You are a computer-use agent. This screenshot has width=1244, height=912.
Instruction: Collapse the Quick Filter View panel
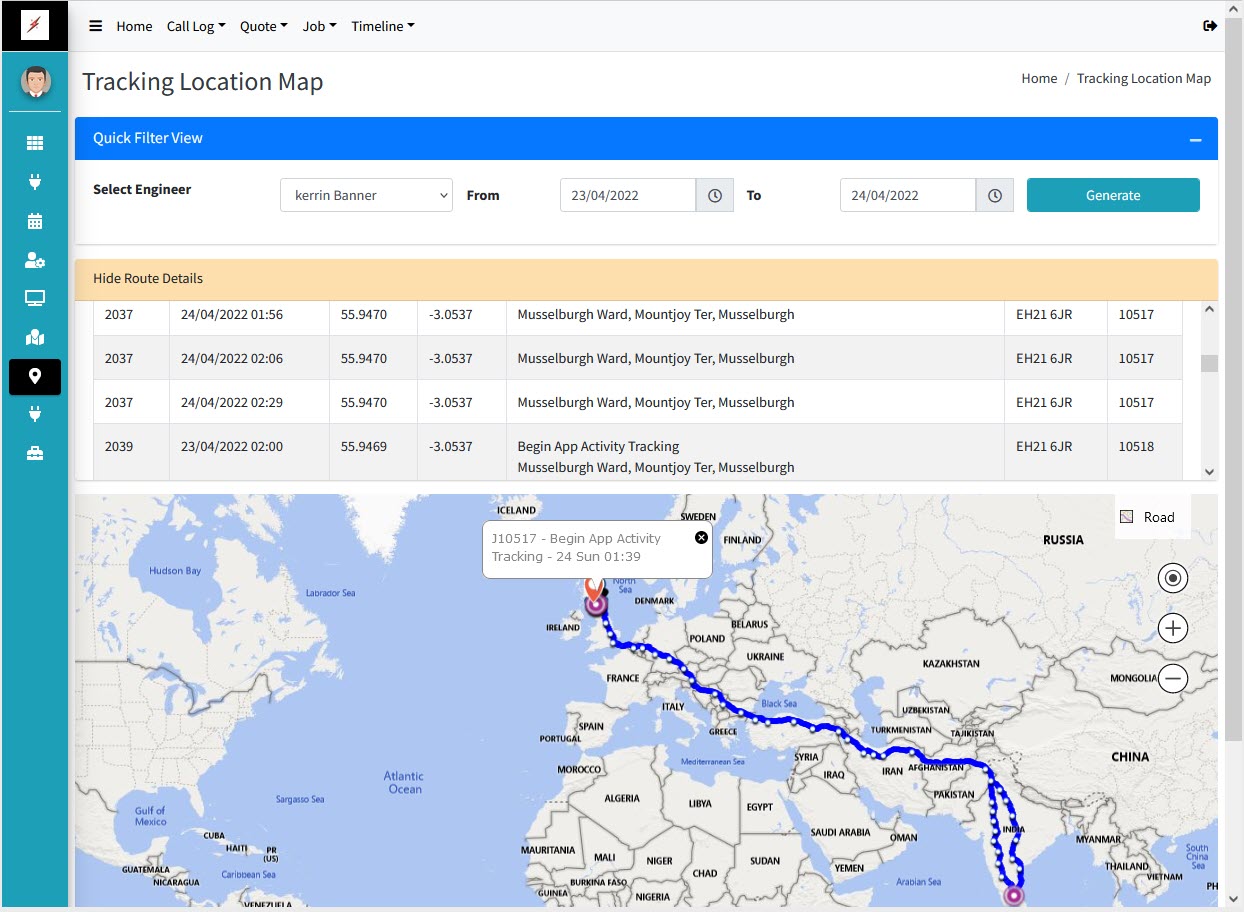(1195, 139)
